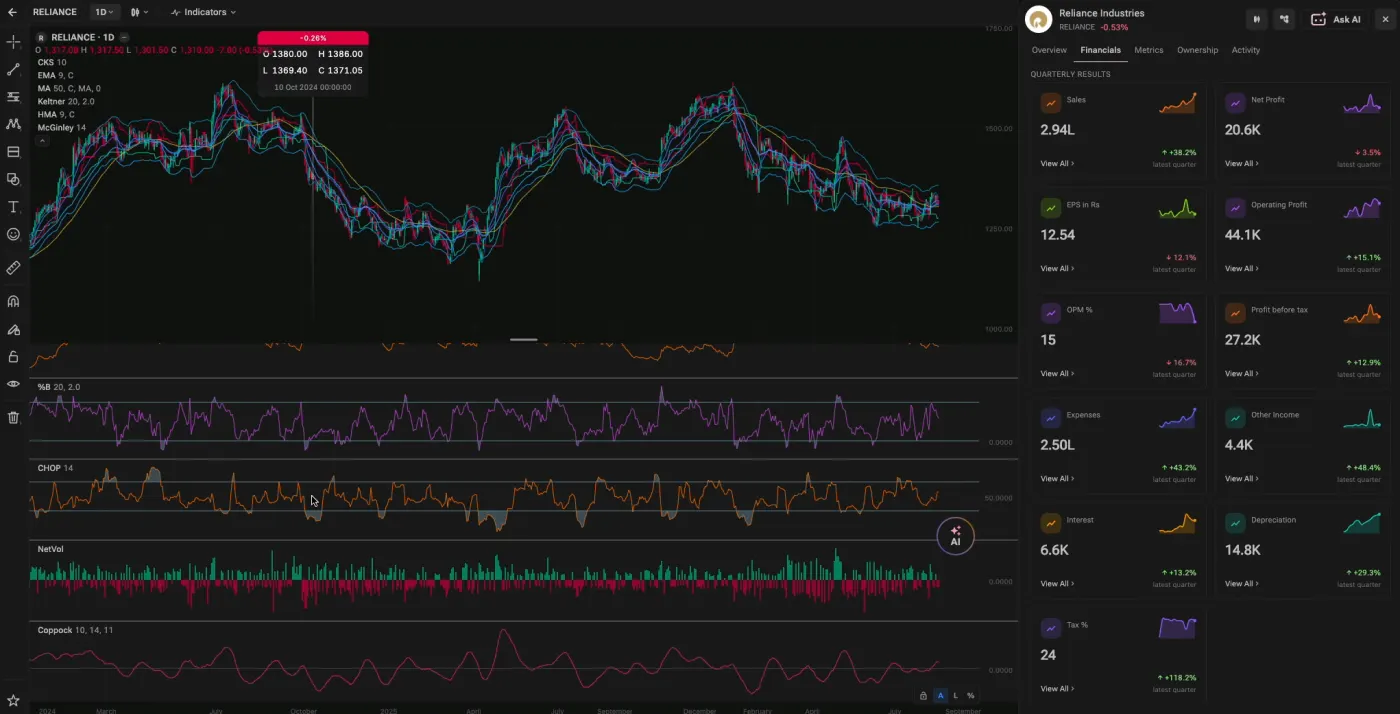Screen dimensions: 1400x714
Task: Click View All under OPM %
Action: pyautogui.click(x=1057, y=374)
